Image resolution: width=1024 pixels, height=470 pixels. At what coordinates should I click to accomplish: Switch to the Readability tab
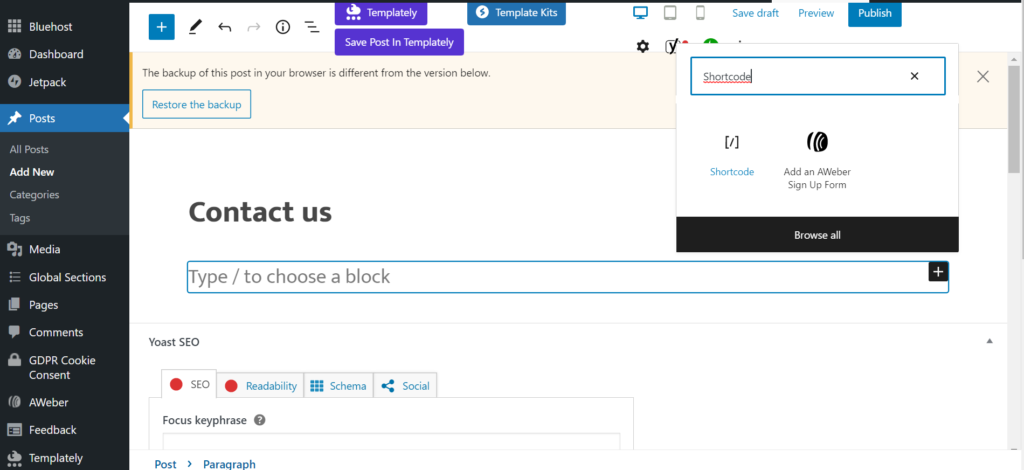pos(261,386)
